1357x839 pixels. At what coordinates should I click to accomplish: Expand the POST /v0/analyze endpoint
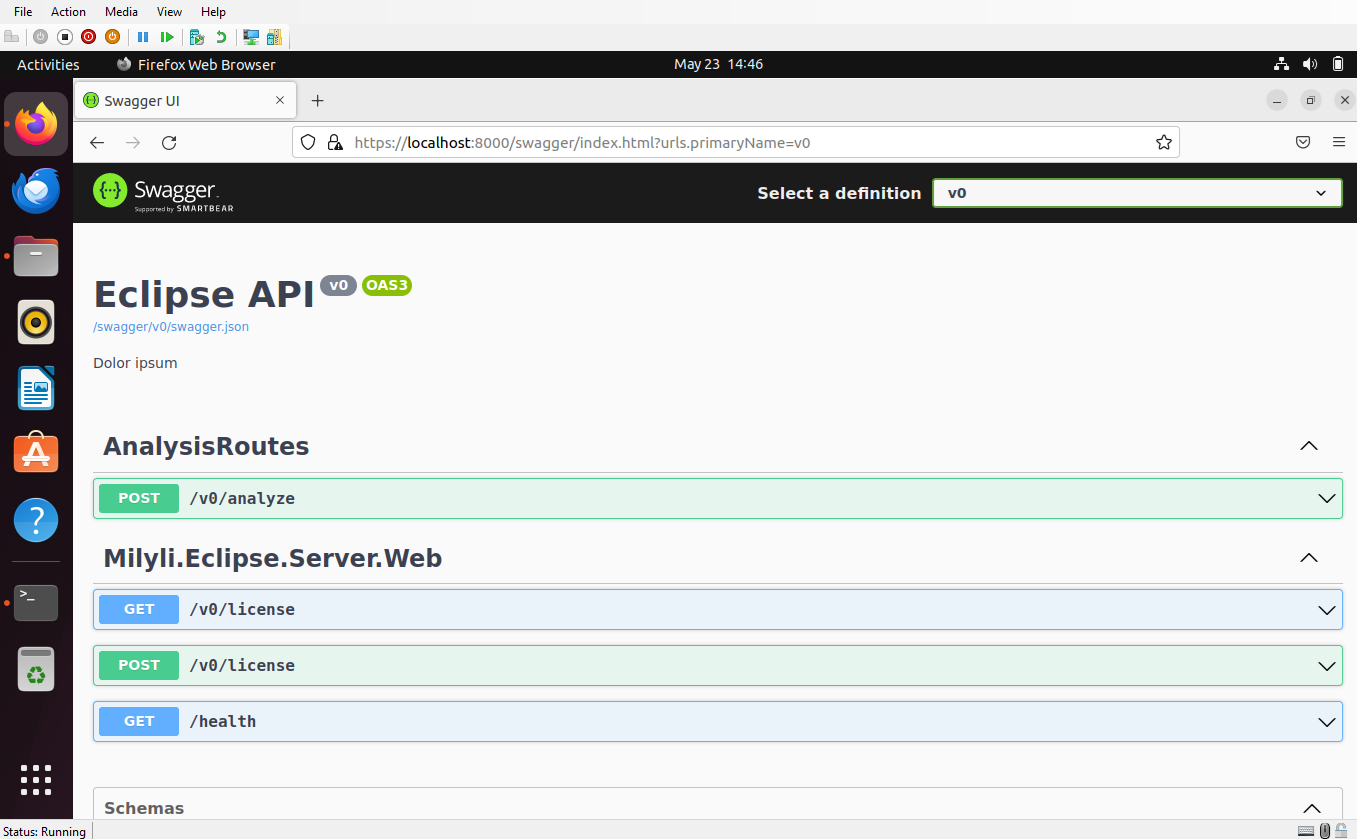click(717, 498)
